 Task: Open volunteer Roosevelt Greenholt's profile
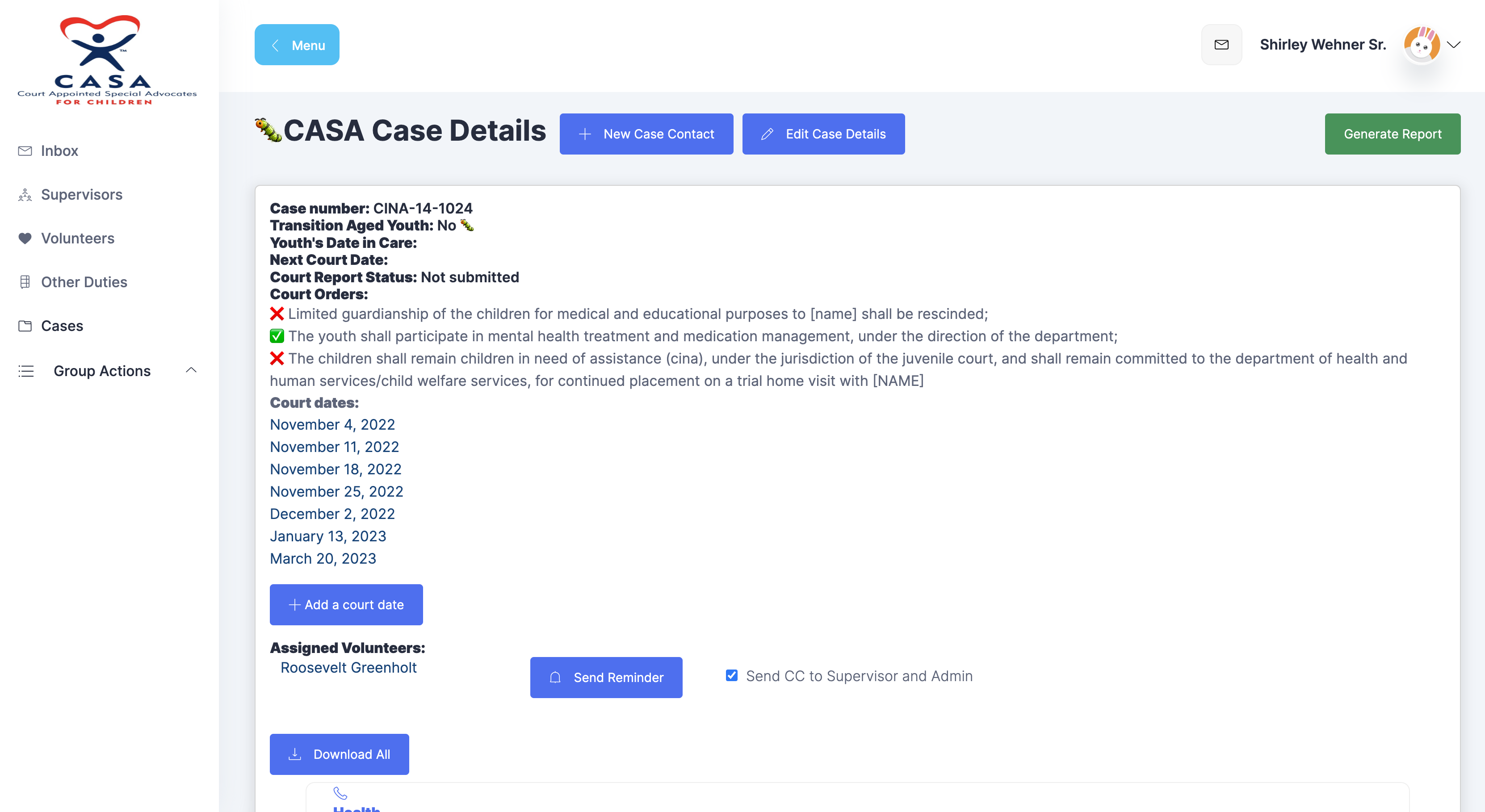coord(348,667)
